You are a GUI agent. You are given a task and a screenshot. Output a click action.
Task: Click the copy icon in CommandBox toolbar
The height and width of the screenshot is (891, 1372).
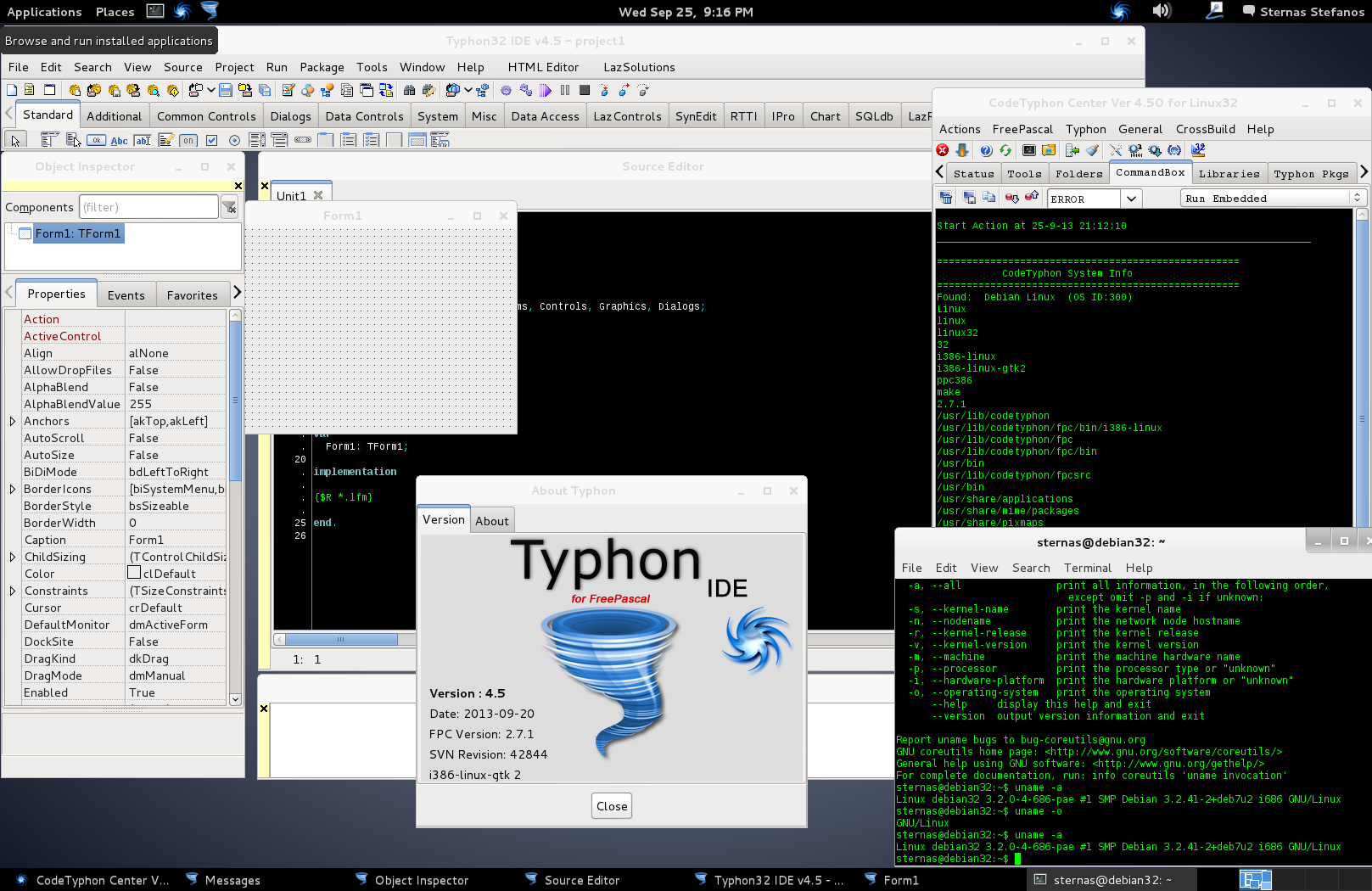click(x=989, y=198)
